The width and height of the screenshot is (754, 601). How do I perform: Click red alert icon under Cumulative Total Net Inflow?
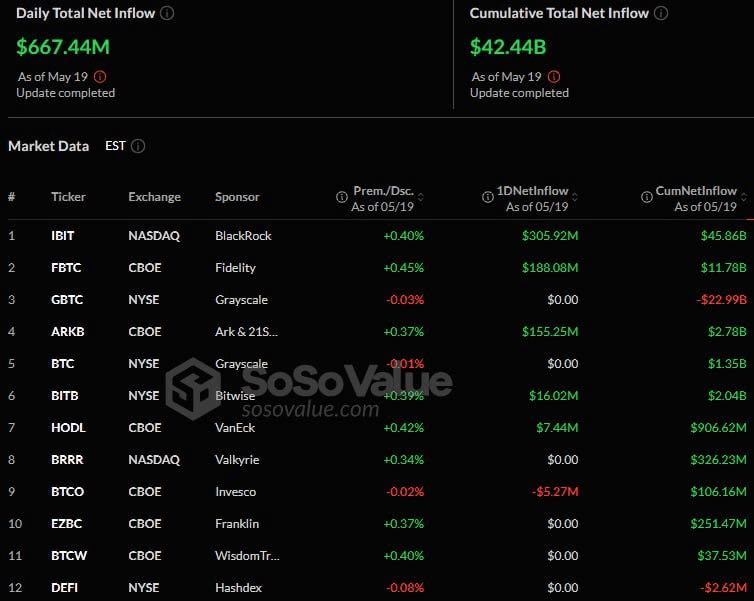point(554,76)
